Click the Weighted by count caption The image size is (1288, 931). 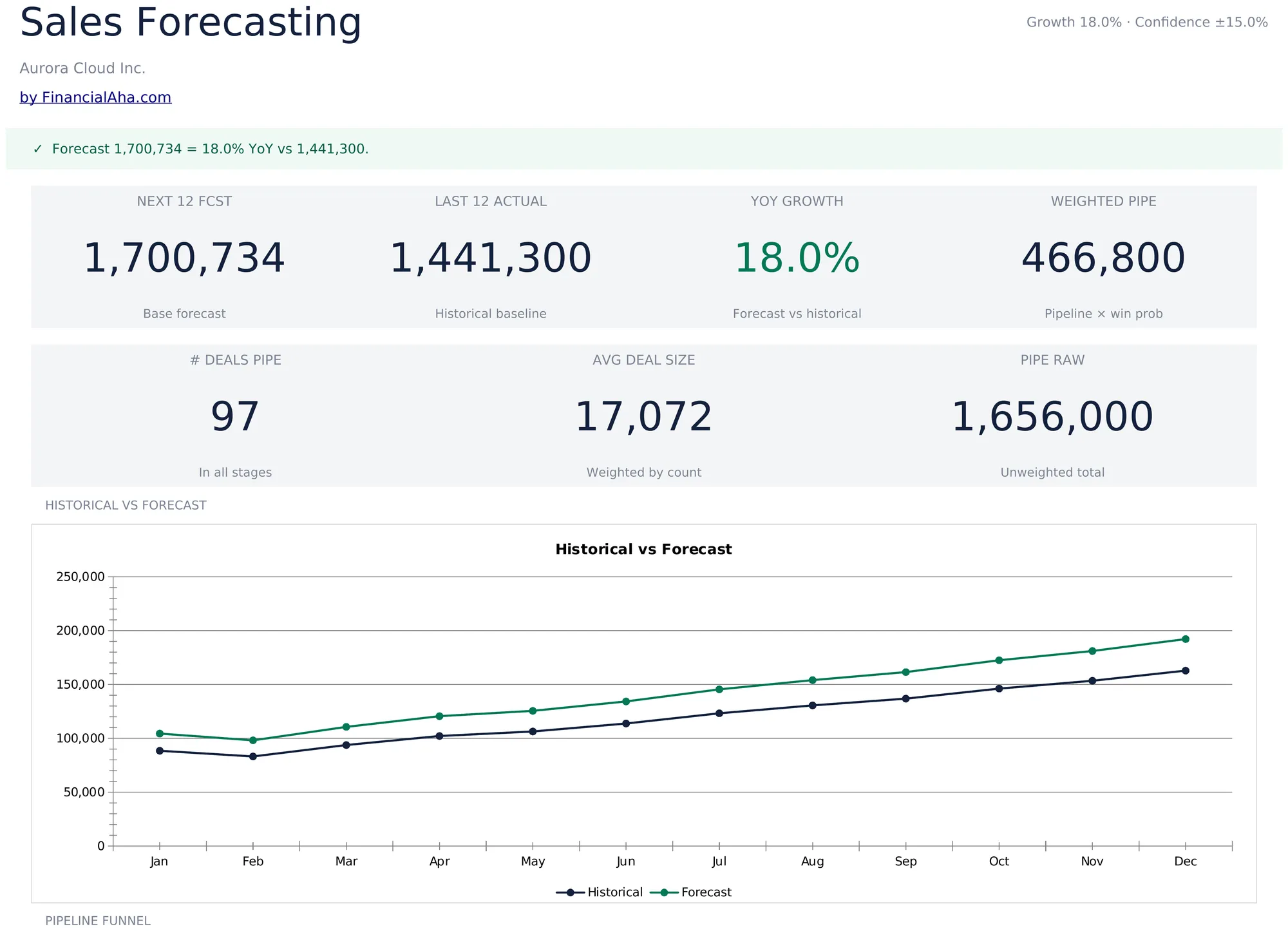click(644, 472)
